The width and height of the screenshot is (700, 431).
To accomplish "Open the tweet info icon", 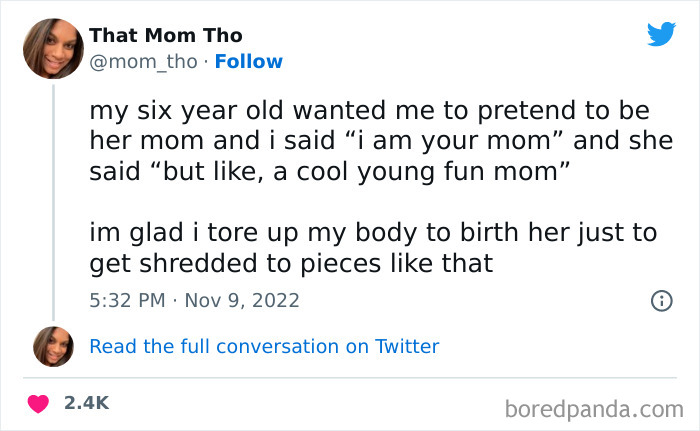I will click(x=660, y=300).
